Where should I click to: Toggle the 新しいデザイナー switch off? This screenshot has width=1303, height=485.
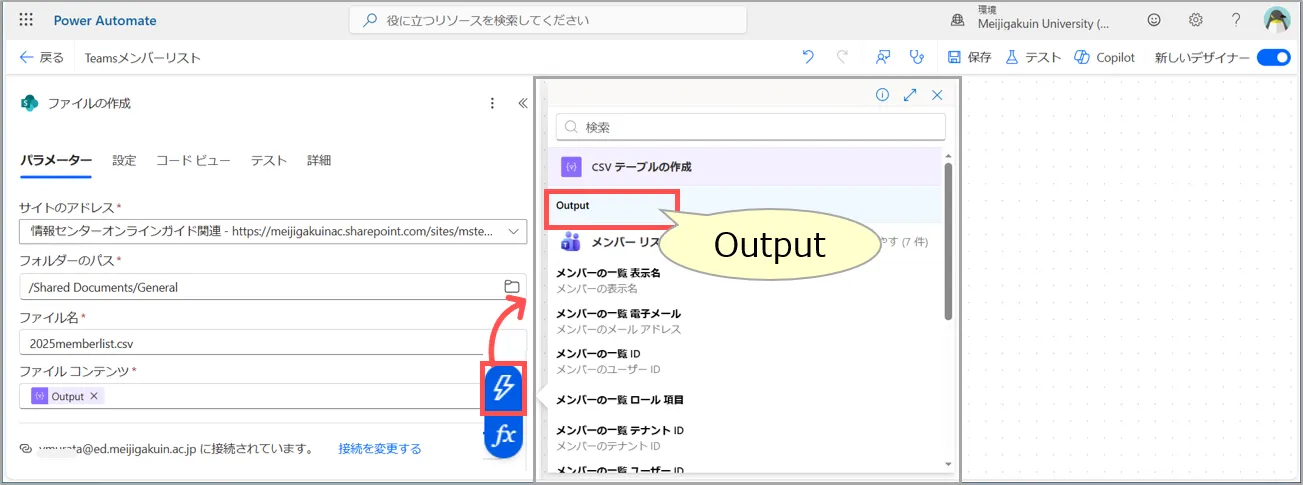click(x=1273, y=58)
